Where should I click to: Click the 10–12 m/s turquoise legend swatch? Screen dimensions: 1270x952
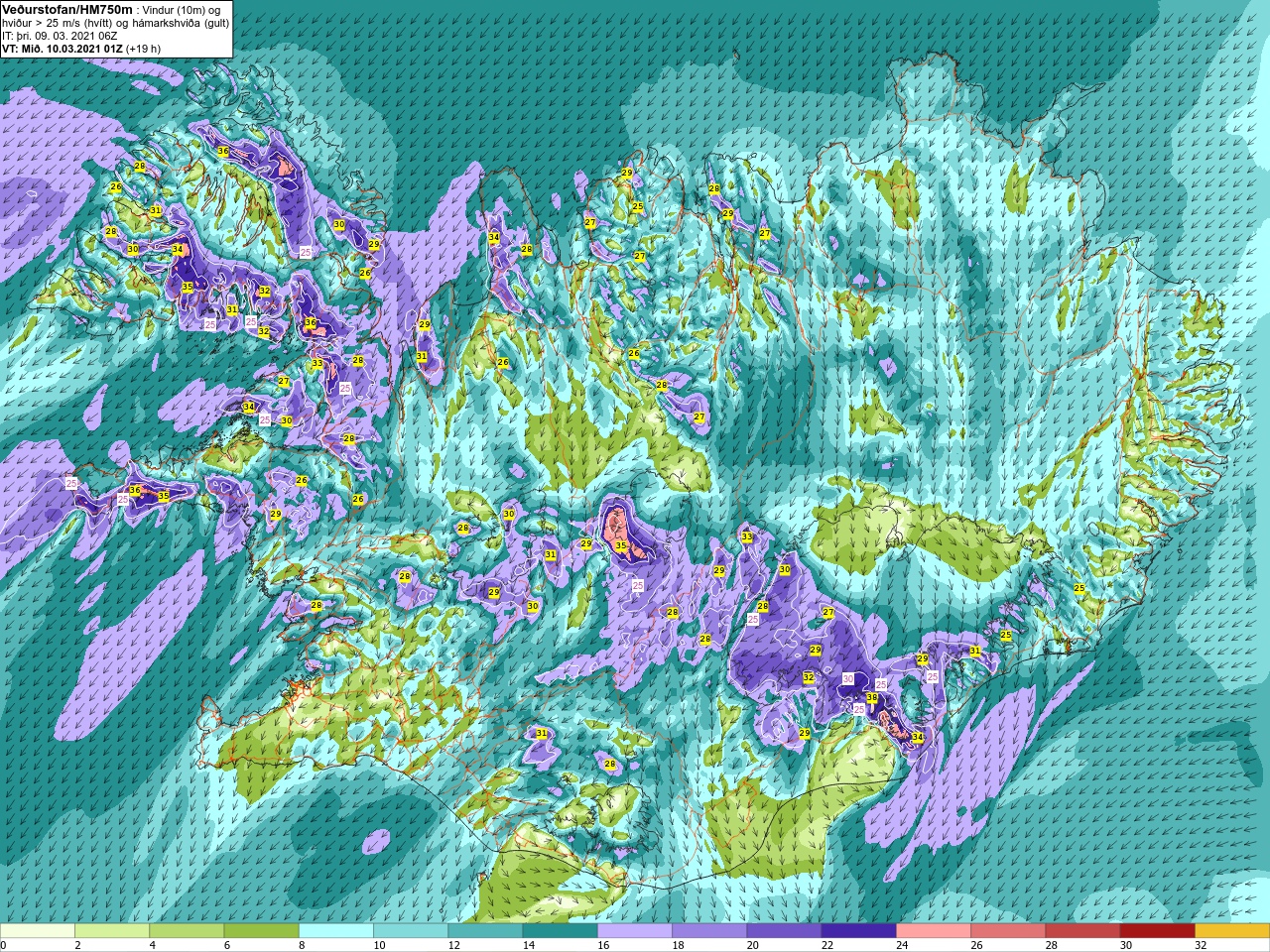[411, 931]
